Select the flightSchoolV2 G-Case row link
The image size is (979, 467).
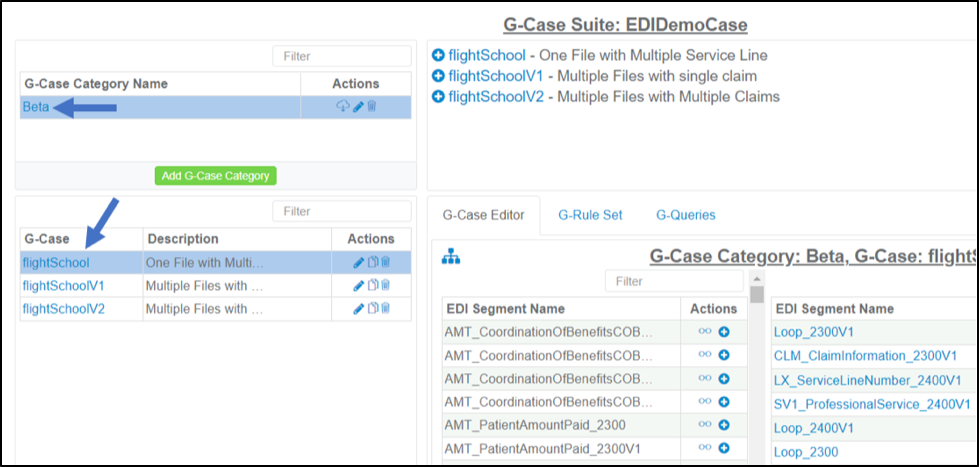coord(64,309)
